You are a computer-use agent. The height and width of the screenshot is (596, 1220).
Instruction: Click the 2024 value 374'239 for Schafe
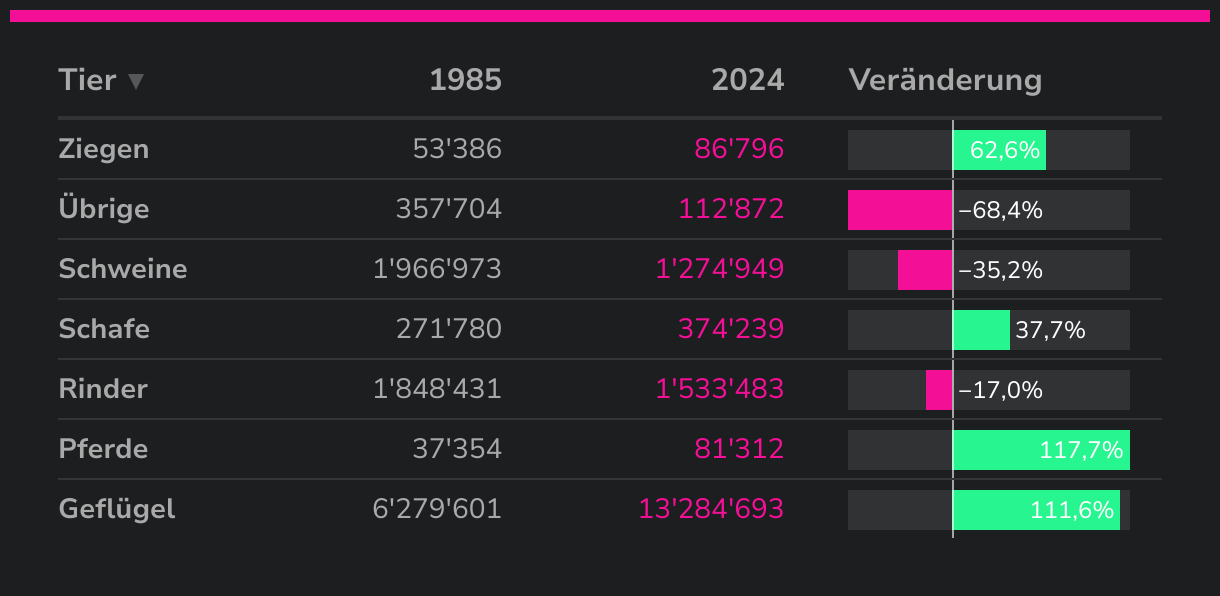(731, 329)
